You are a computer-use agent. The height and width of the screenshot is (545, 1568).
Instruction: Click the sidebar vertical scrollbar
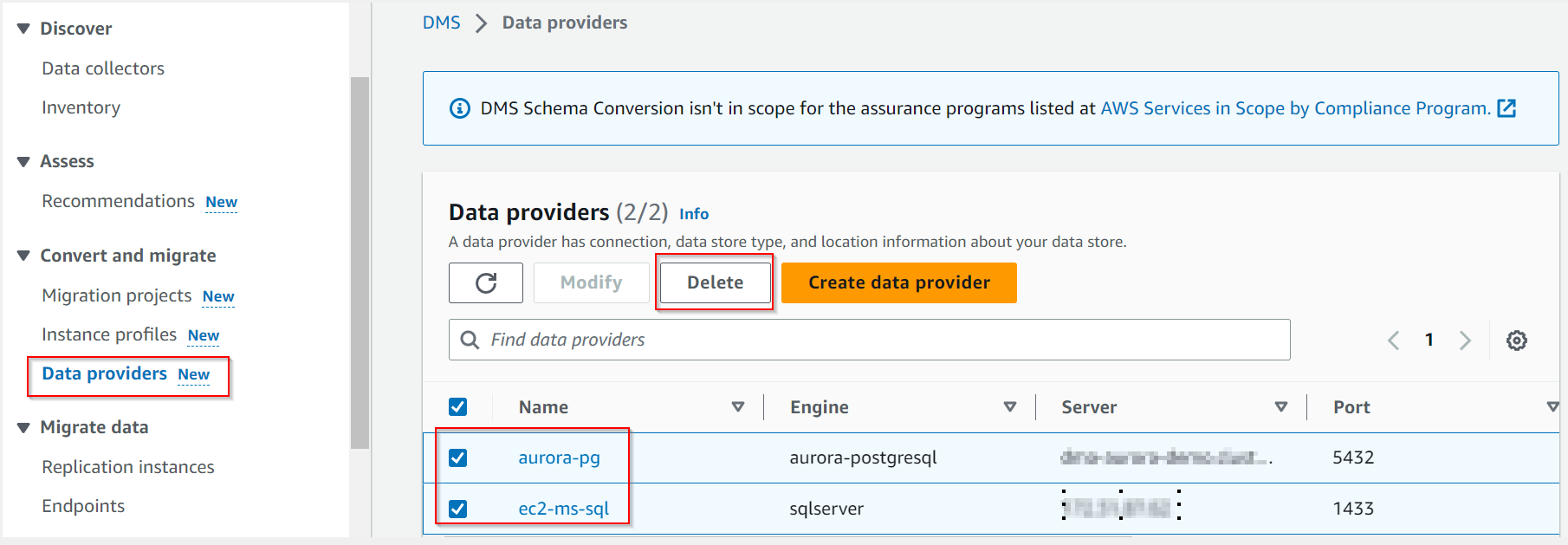pos(360,263)
